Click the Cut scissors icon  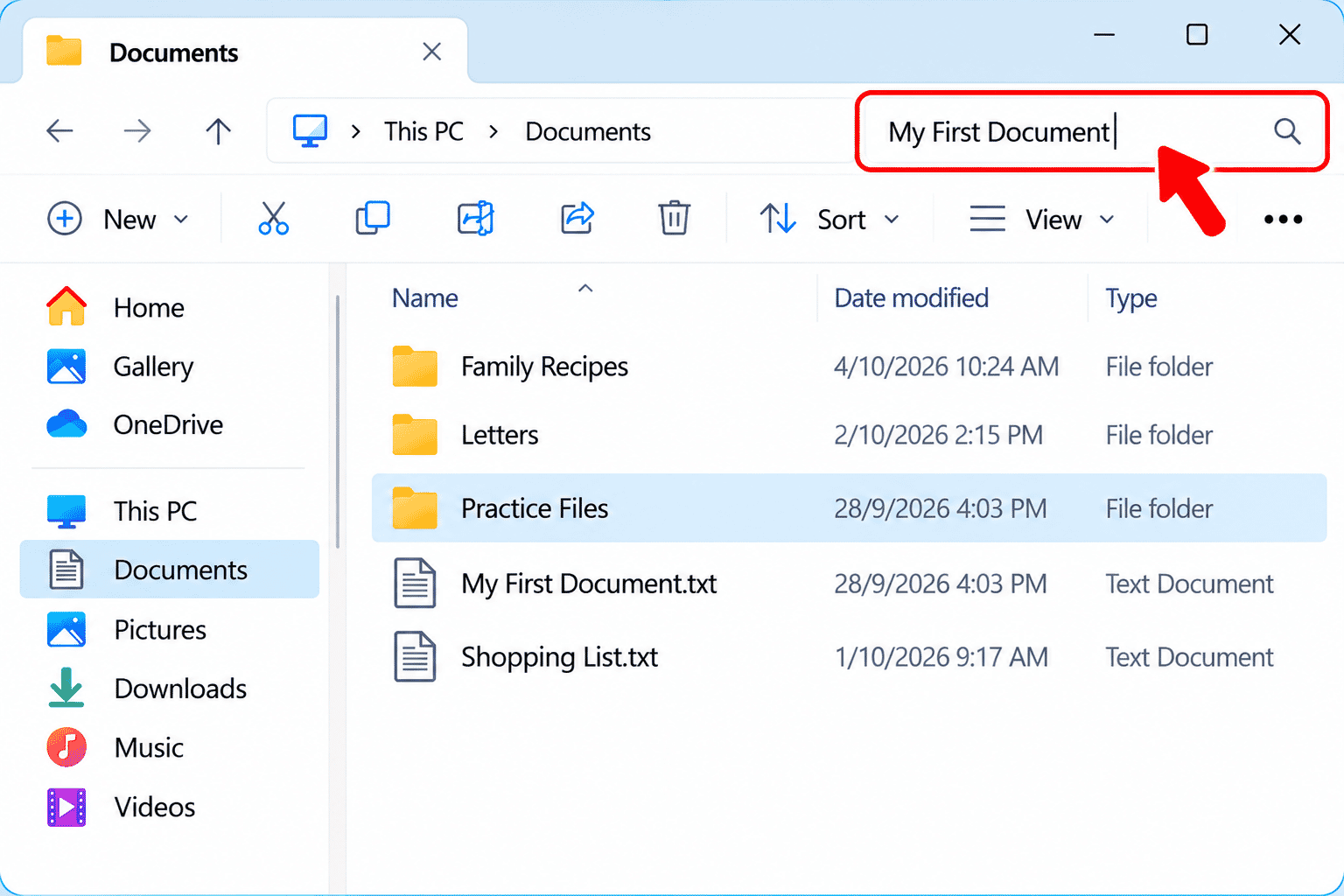(x=273, y=219)
